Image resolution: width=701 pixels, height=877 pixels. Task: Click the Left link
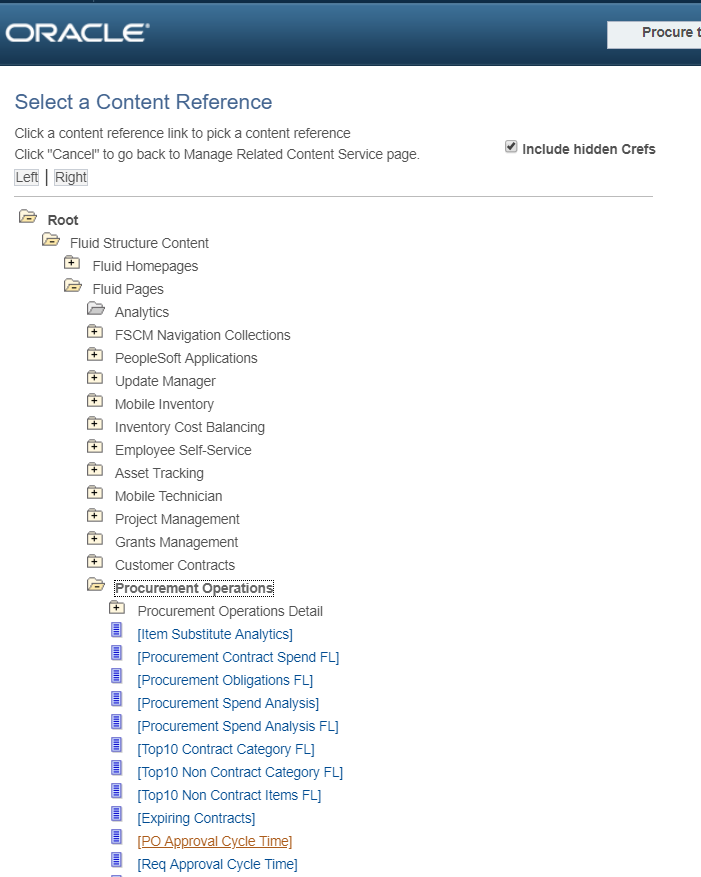(x=27, y=177)
